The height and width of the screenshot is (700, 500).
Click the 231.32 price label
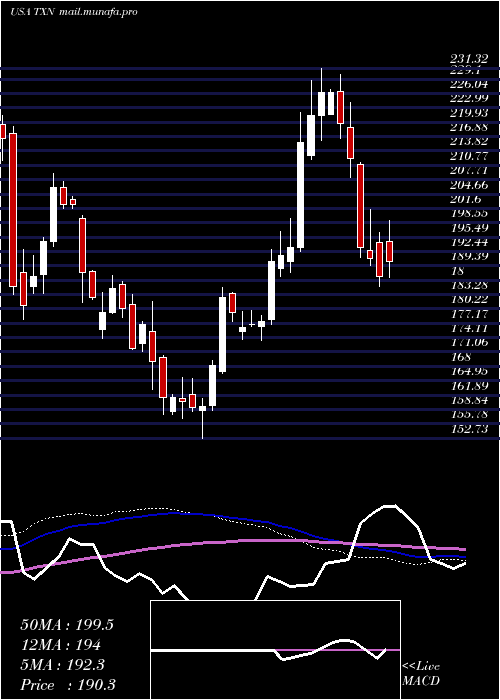(x=469, y=59)
